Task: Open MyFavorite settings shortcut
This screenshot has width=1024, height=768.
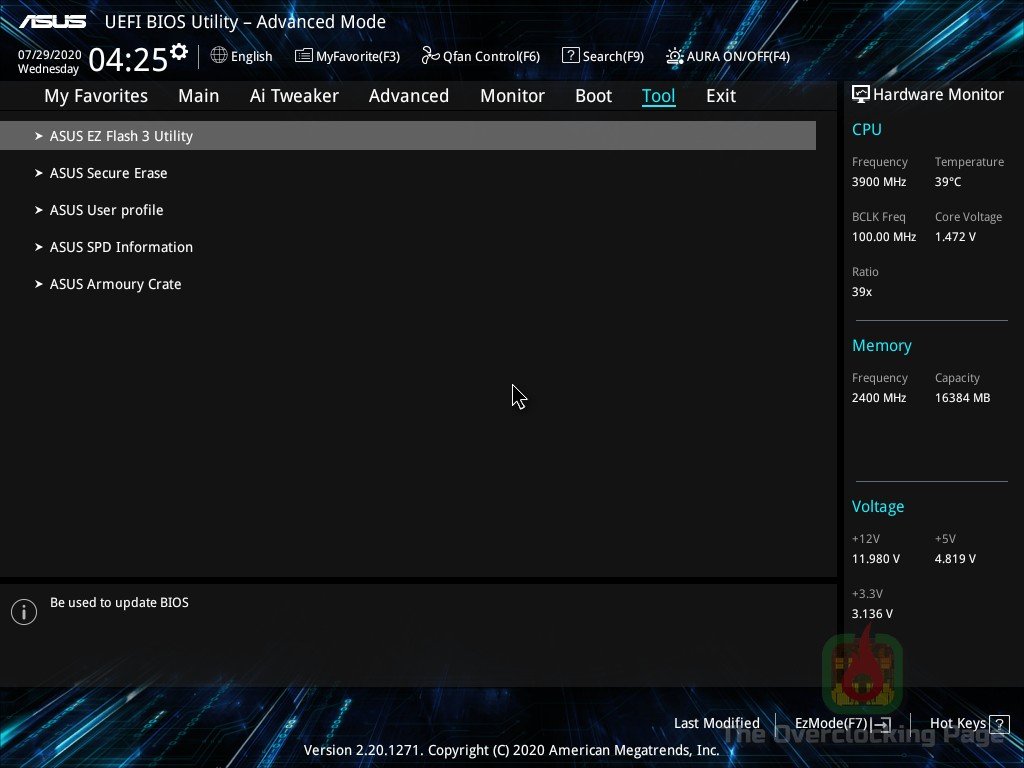Action: pyautogui.click(x=347, y=56)
